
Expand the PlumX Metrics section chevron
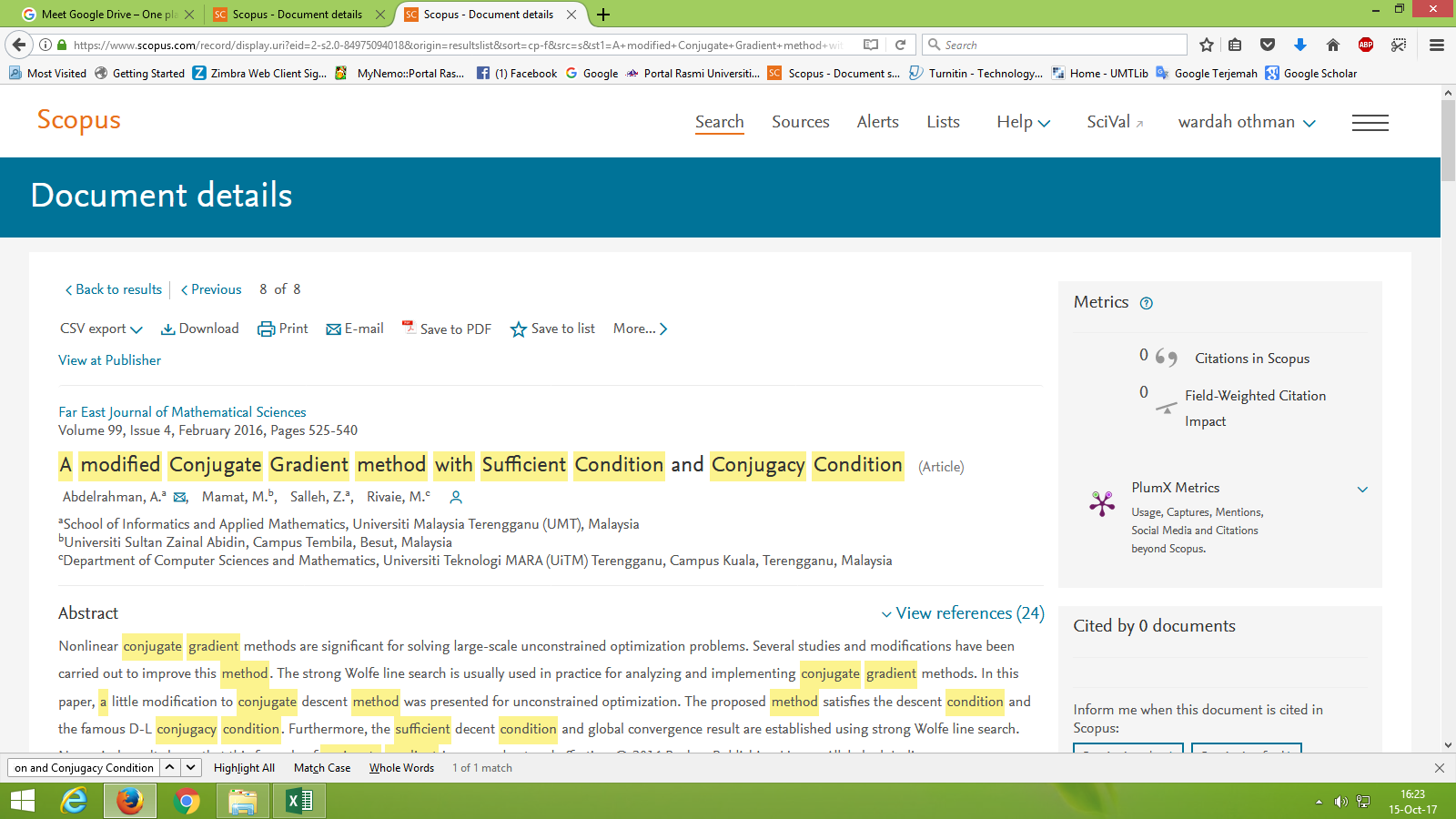point(1362,490)
